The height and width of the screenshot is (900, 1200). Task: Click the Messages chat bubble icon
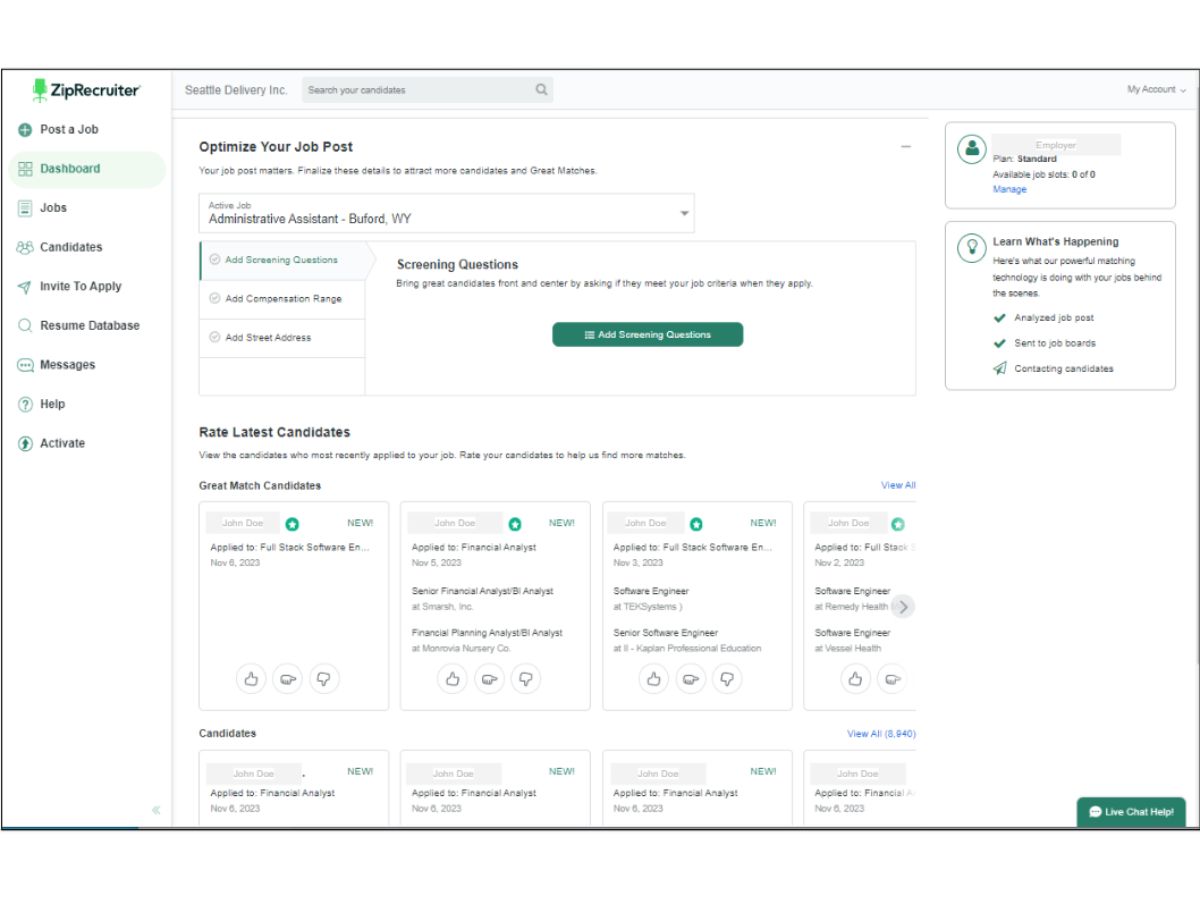pos(25,365)
